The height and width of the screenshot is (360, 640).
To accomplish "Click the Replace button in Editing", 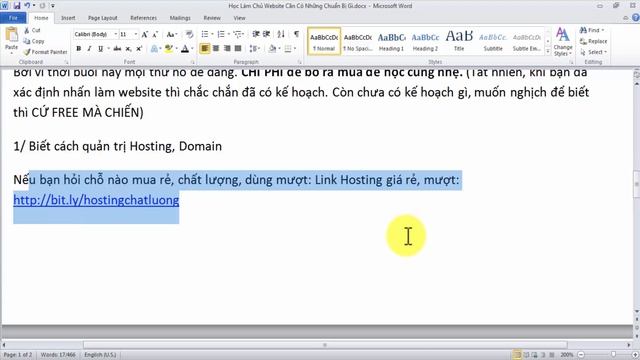I will click(x=593, y=41).
